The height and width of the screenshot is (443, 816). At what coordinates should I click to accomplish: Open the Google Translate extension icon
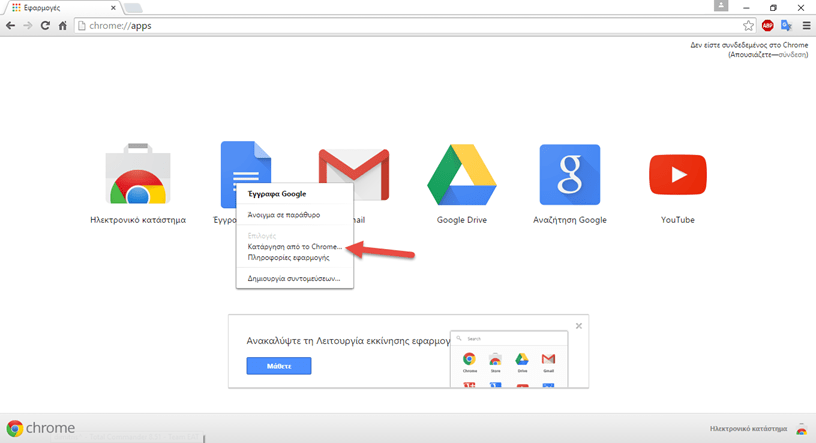pos(786,26)
